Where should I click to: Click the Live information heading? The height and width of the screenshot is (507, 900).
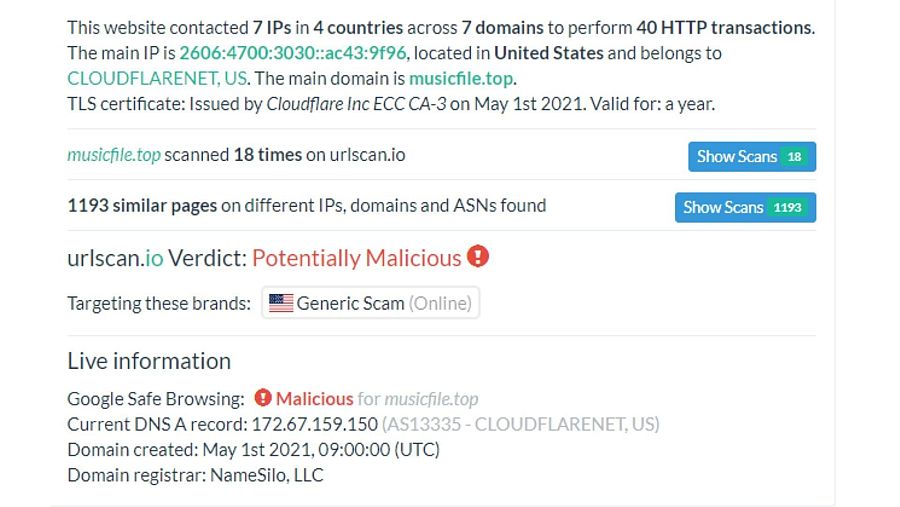(149, 361)
